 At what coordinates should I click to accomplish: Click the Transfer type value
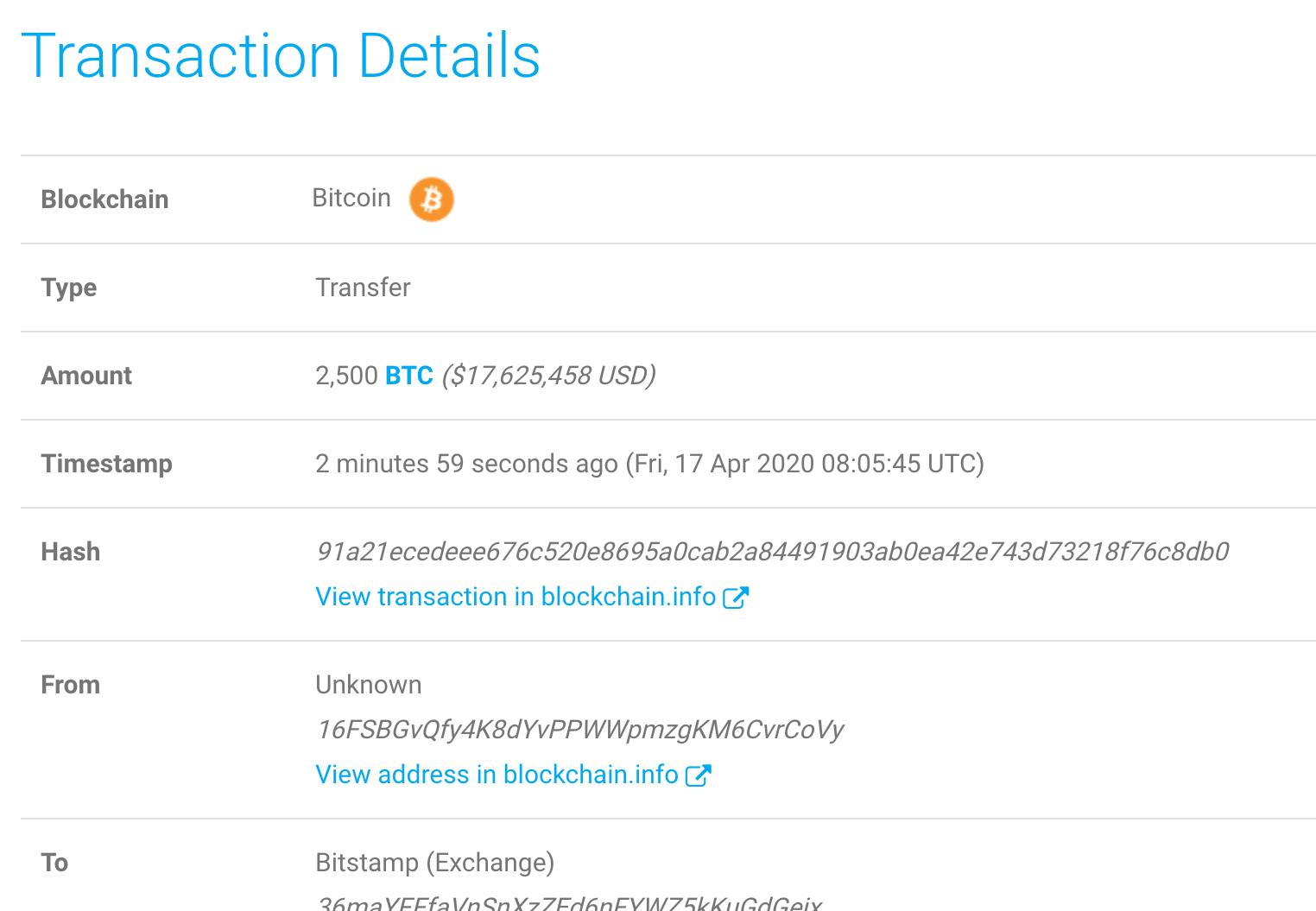363,288
